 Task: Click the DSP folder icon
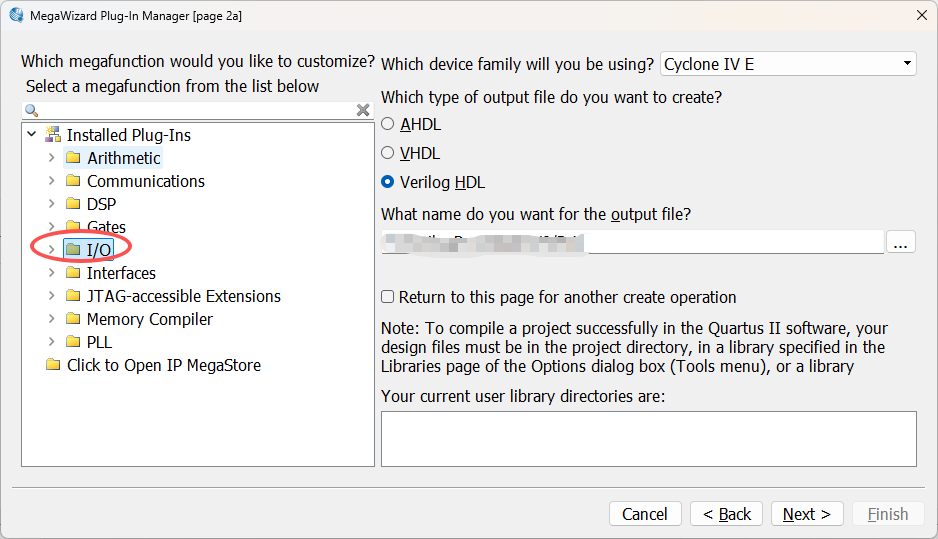click(73, 203)
